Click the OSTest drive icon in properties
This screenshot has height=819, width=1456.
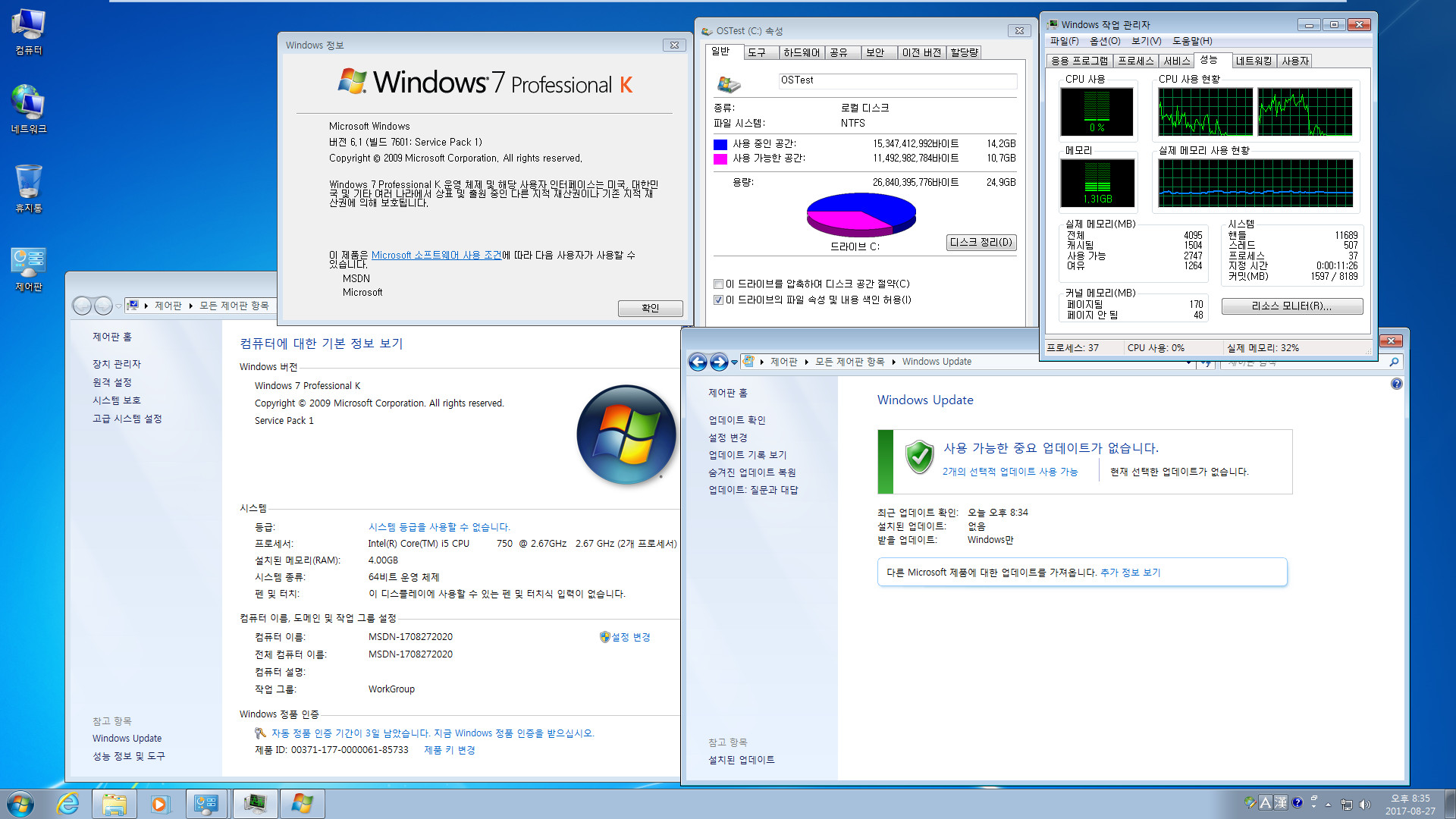[729, 83]
